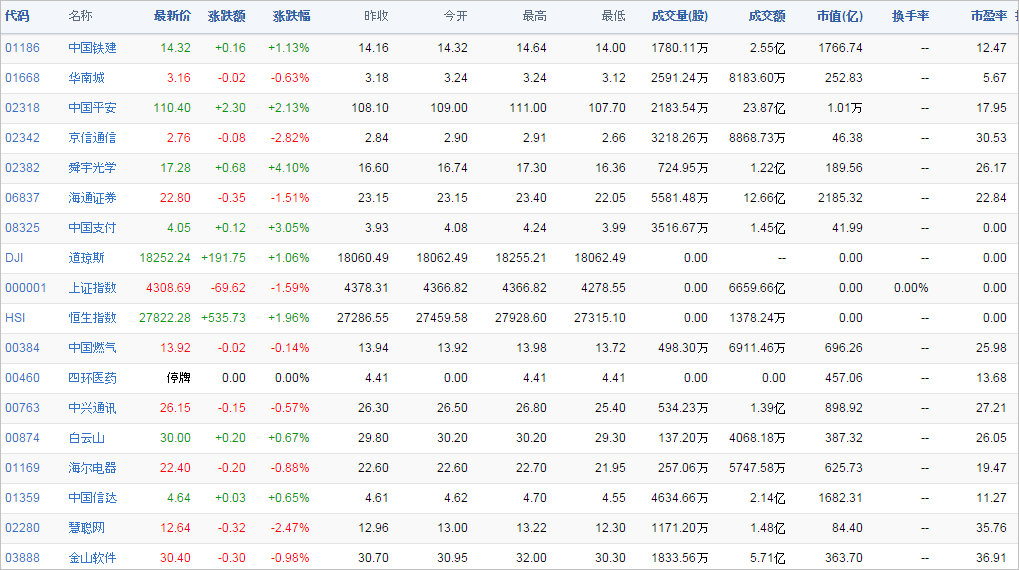Open stock code 01186 link

pos(22,48)
